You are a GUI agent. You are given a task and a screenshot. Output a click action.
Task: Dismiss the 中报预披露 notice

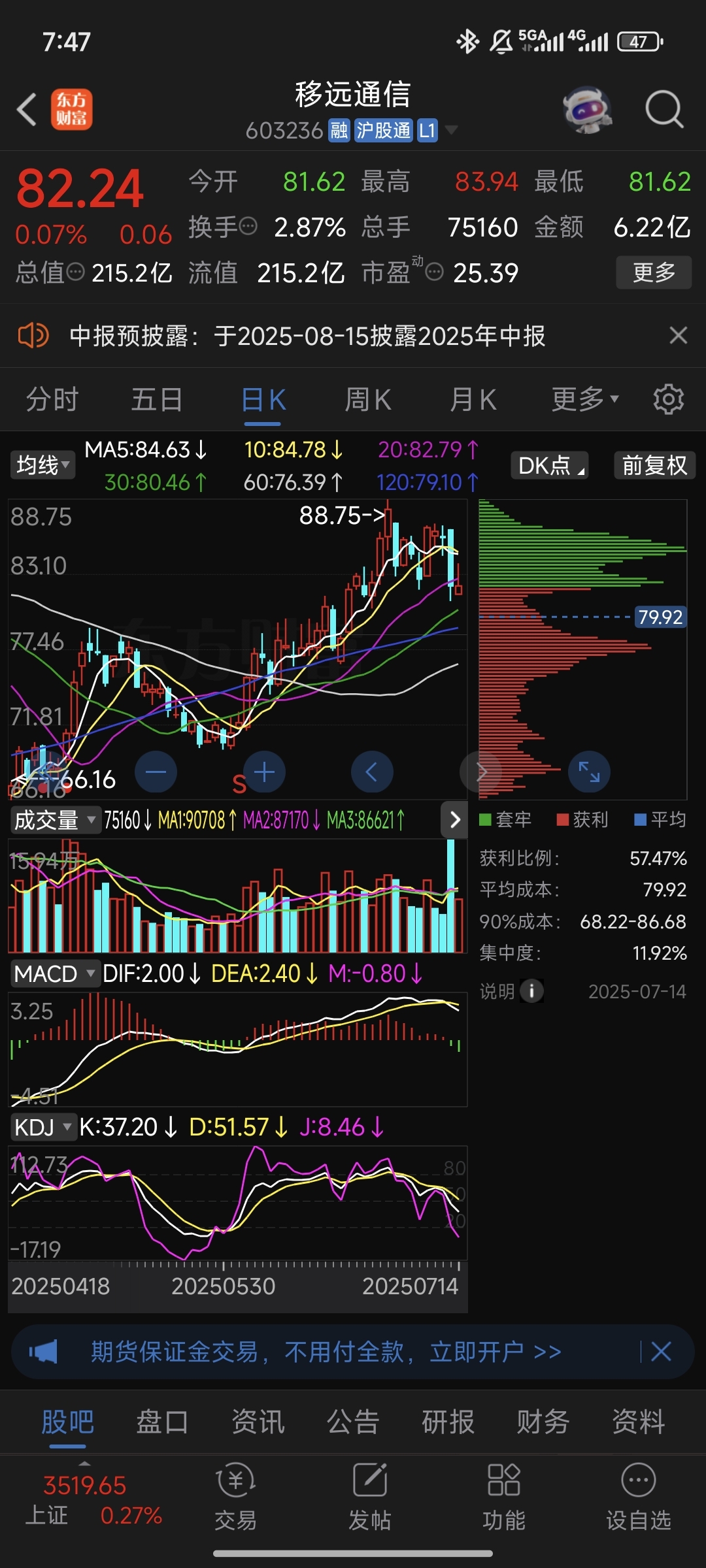click(679, 335)
